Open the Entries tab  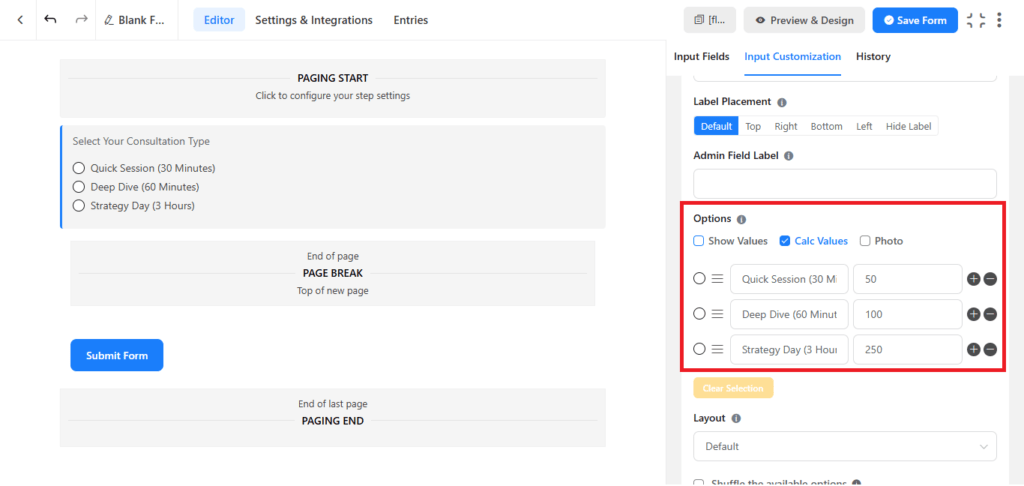411,20
